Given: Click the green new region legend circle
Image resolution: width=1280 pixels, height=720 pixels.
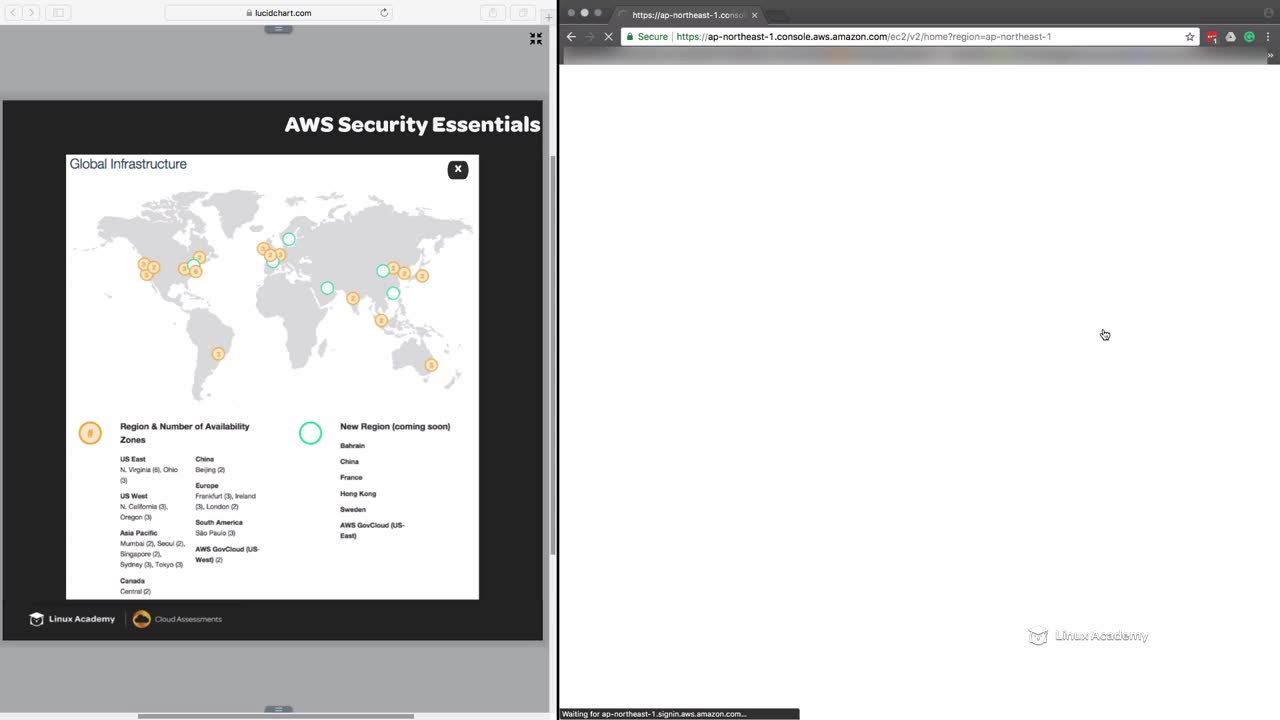Looking at the screenshot, I should point(310,433).
